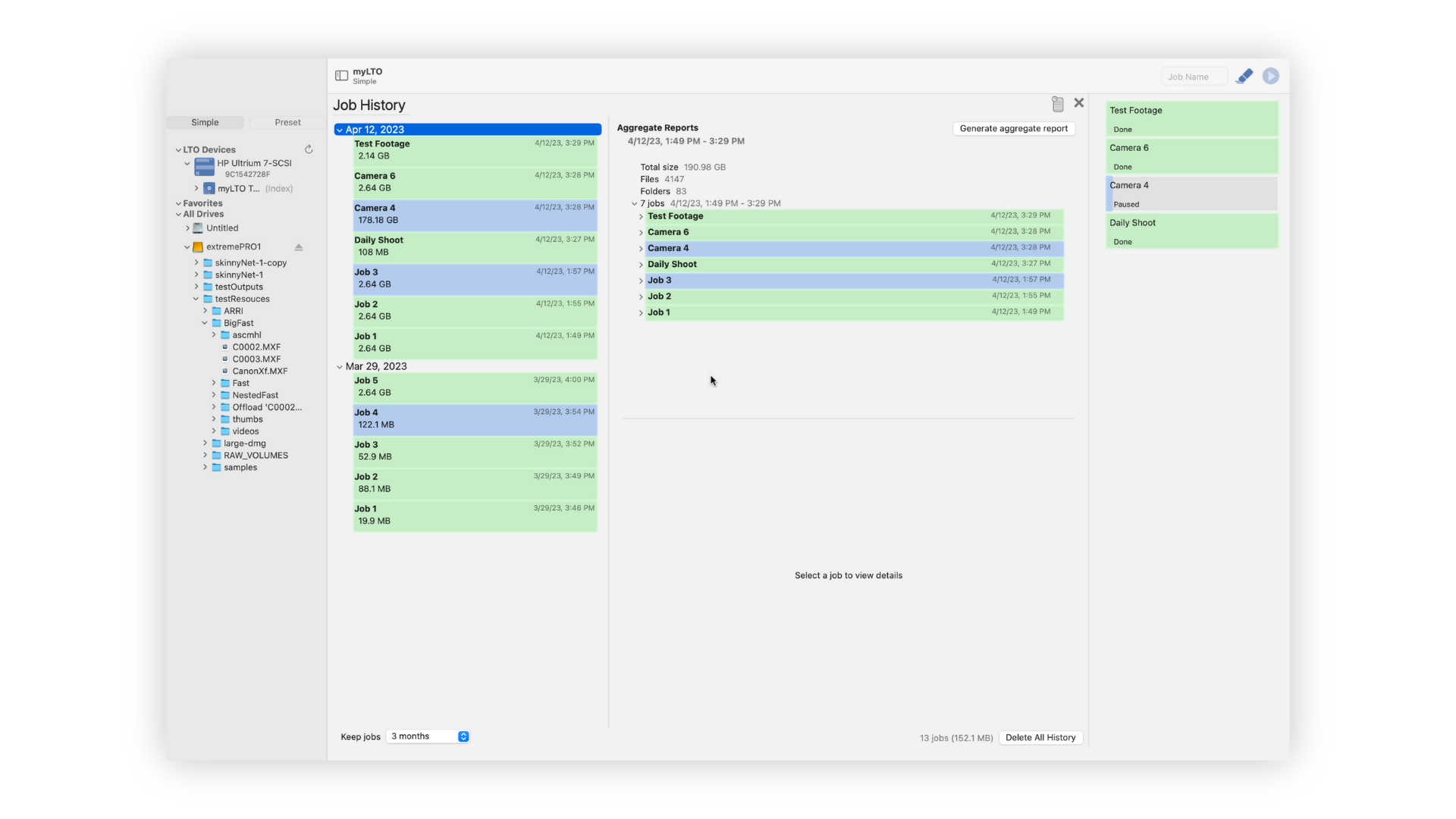
Task: Open the Preset tab
Action: (287, 122)
